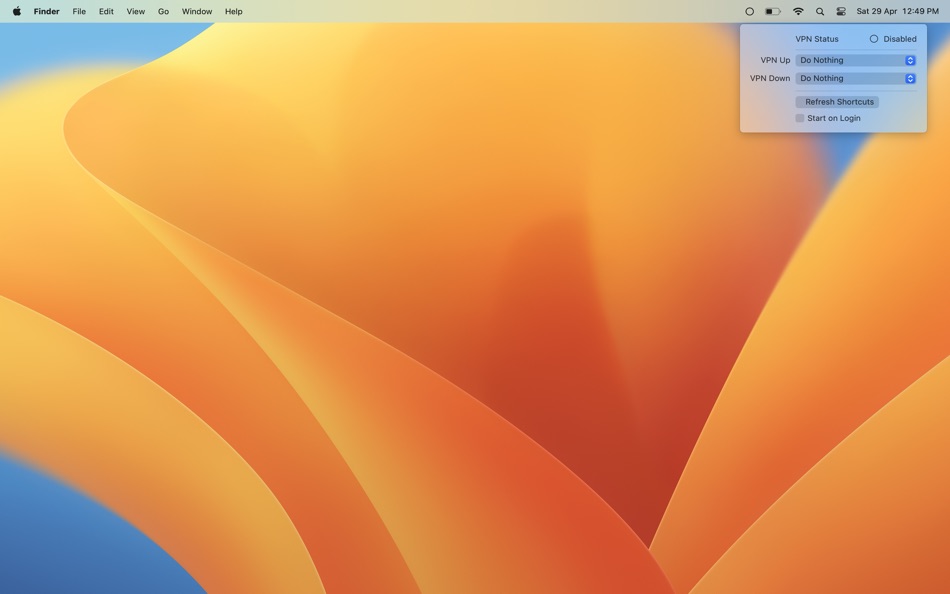Image resolution: width=950 pixels, height=594 pixels.
Task: Open the Finder menu
Action: (47, 11)
